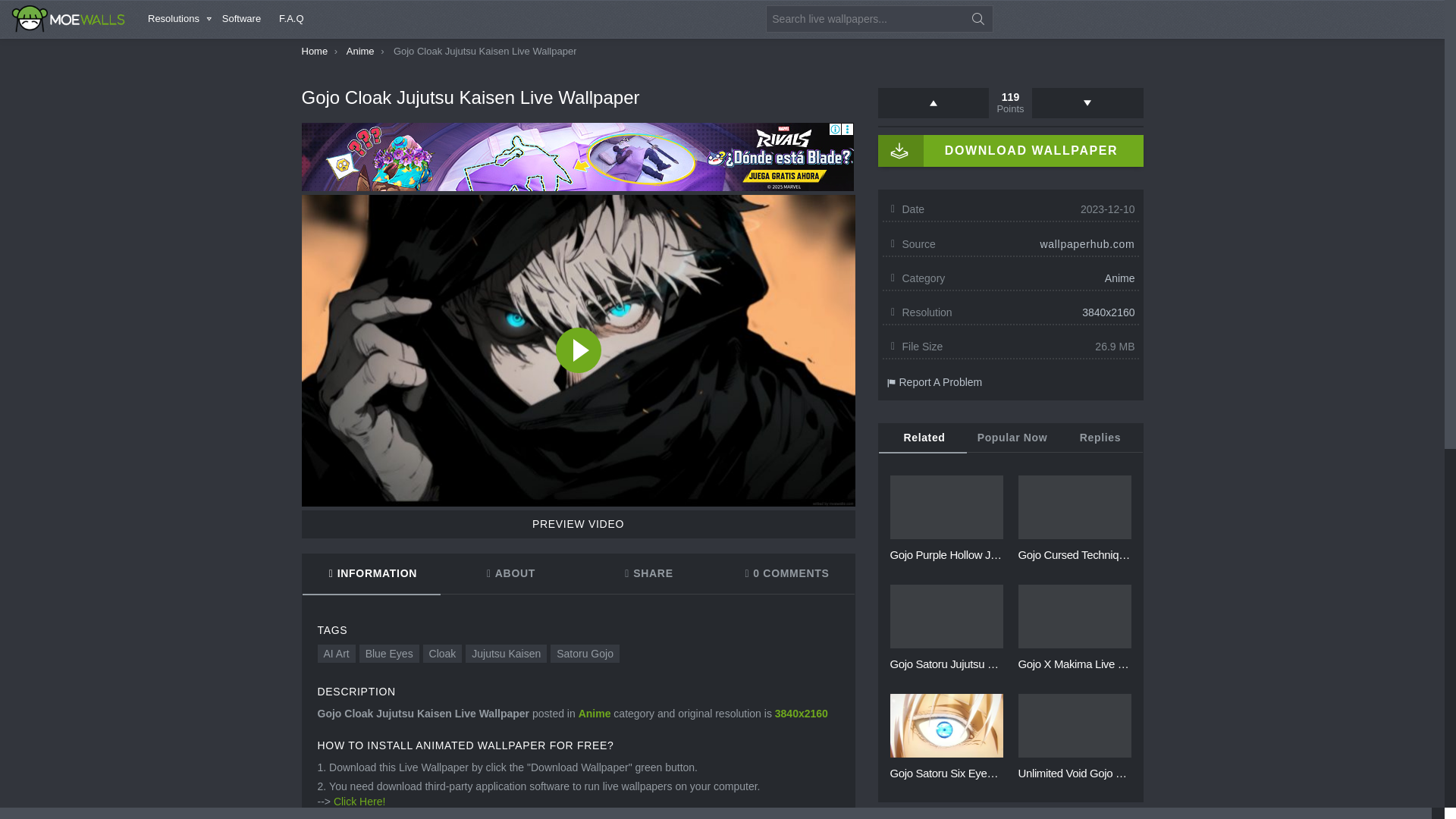Image resolution: width=1456 pixels, height=819 pixels.
Task: Open the 3840x2160 resolution value
Action: (1109, 312)
